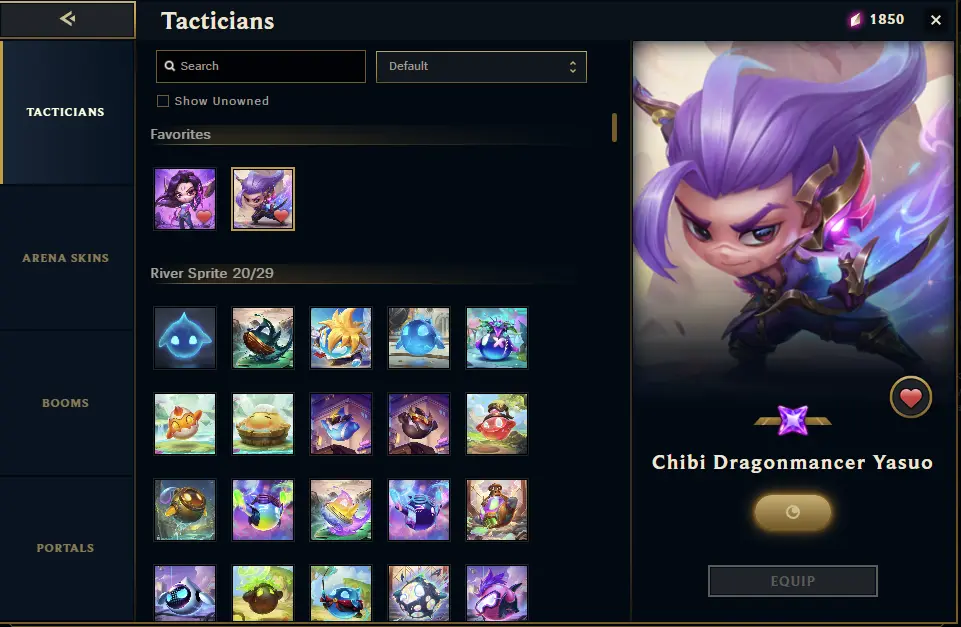The height and width of the screenshot is (627, 961).
Task: Click the currency icon next to 1850
Action: click(856, 20)
